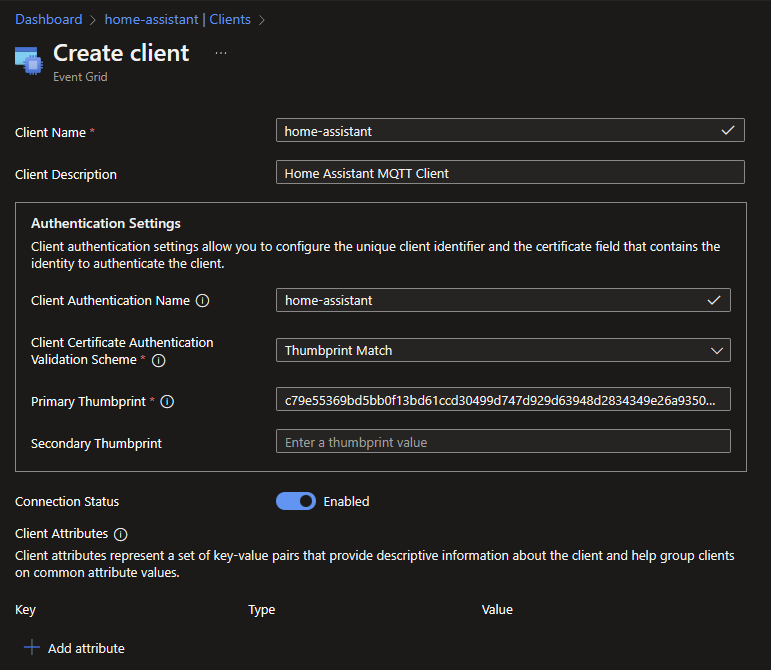Open the ellipsis menu beside Create client
Screen dimensions: 771x670
221,53
